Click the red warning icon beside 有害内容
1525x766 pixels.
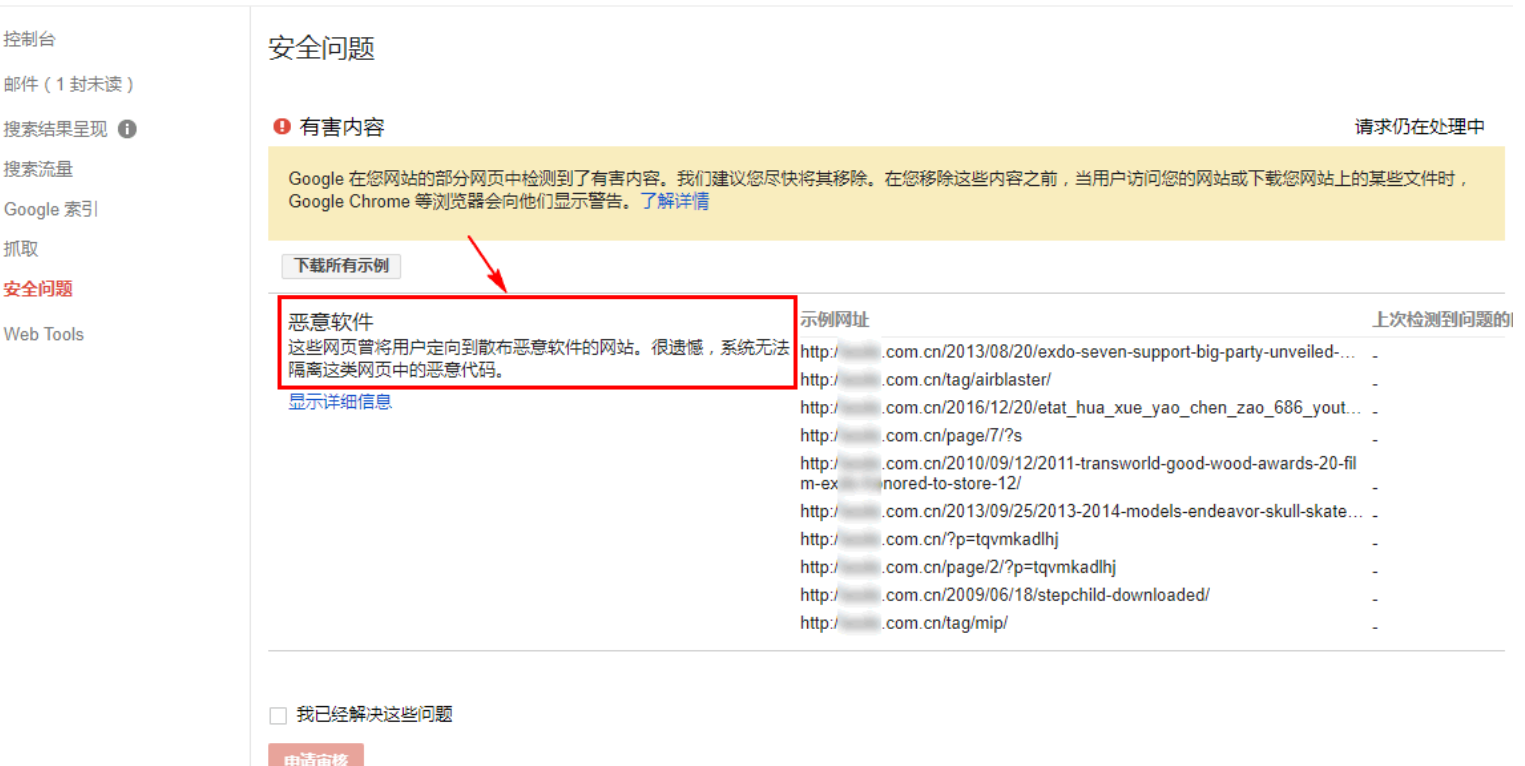281,127
